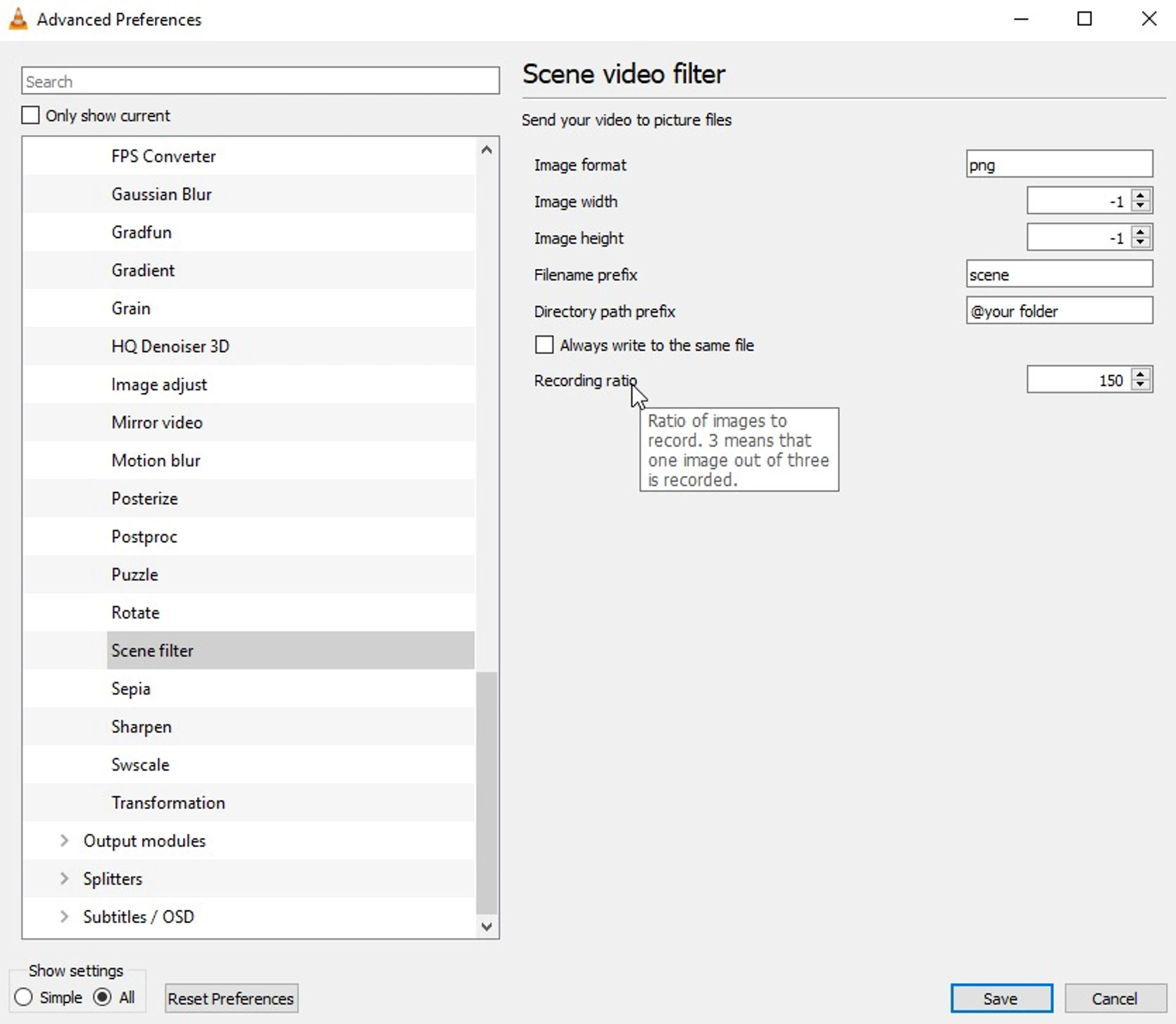Expand the Subtitles / OSD section

pyautogui.click(x=65, y=916)
